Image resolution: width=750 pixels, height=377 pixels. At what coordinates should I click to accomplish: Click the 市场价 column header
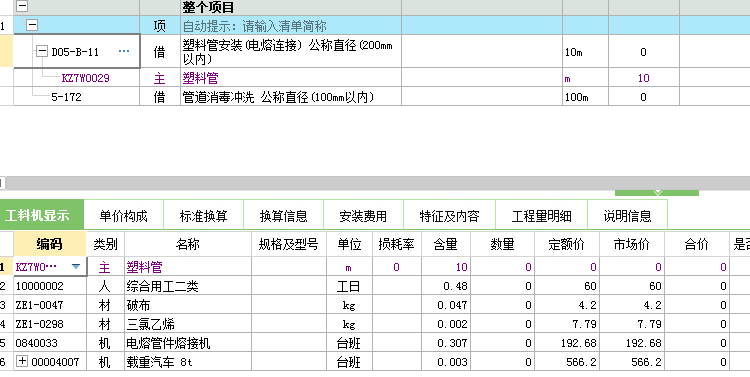(631, 244)
